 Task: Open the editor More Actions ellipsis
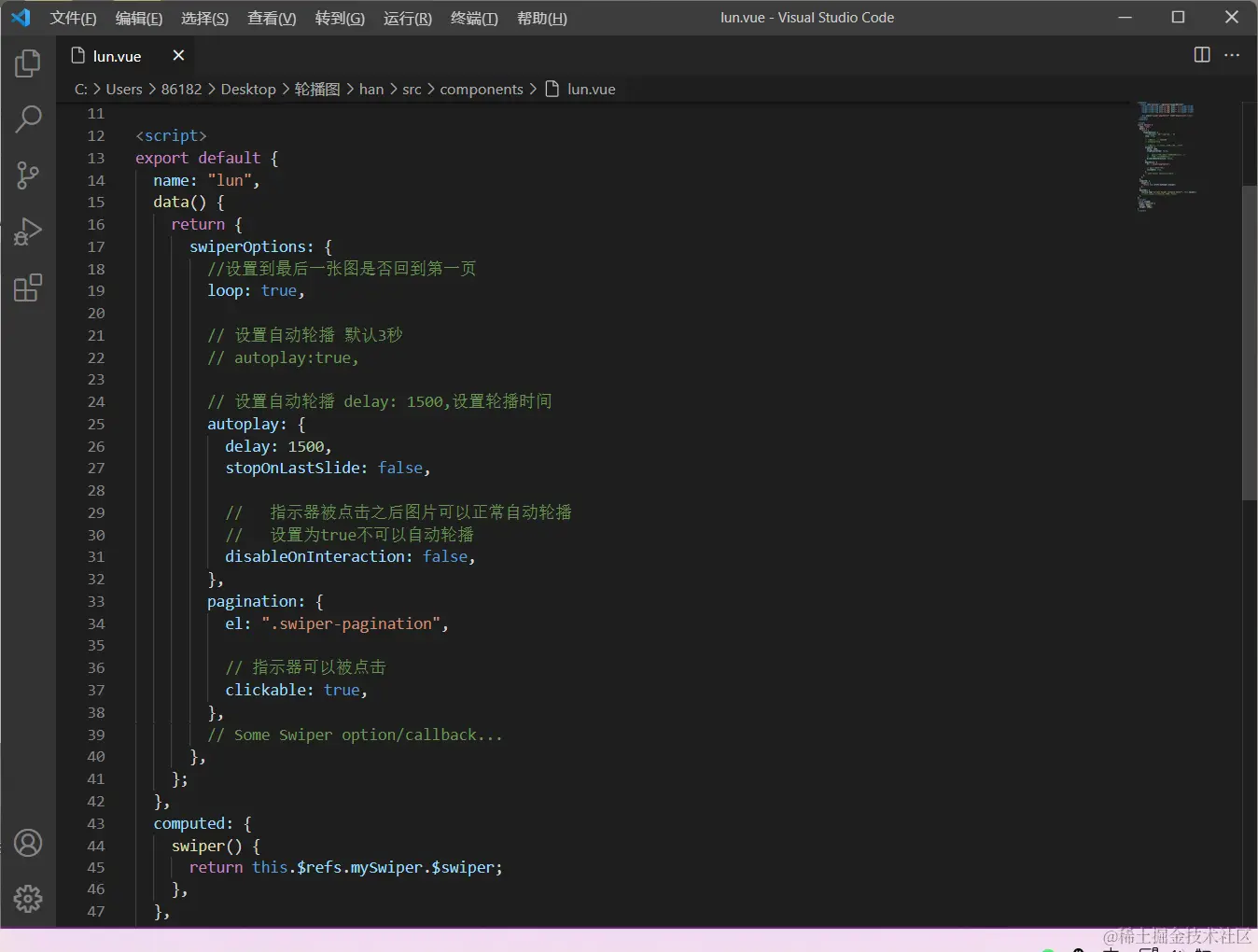pos(1232,55)
